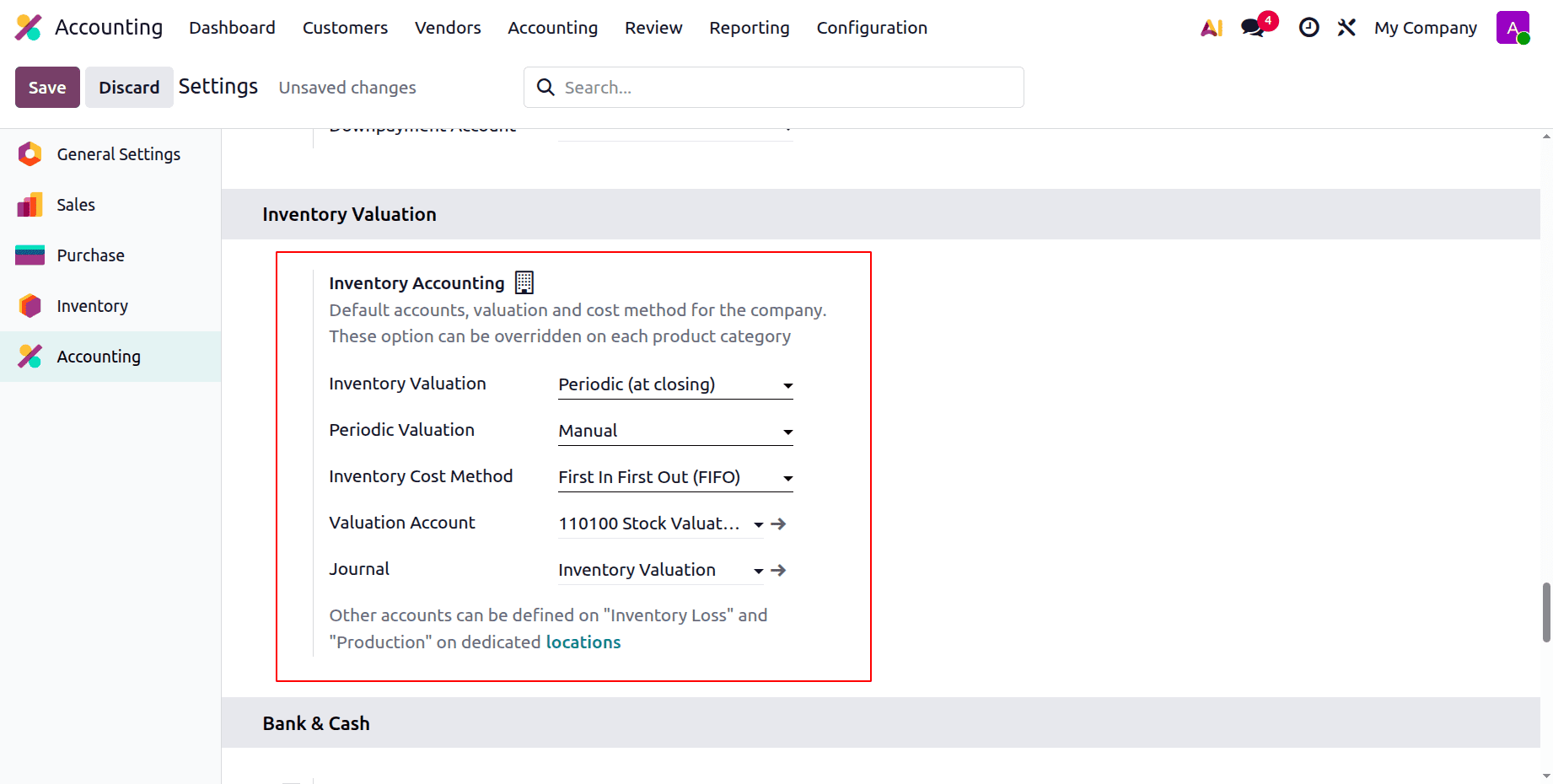Click the Inventory sidebar icon
The width and height of the screenshot is (1553, 784).
(x=30, y=306)
